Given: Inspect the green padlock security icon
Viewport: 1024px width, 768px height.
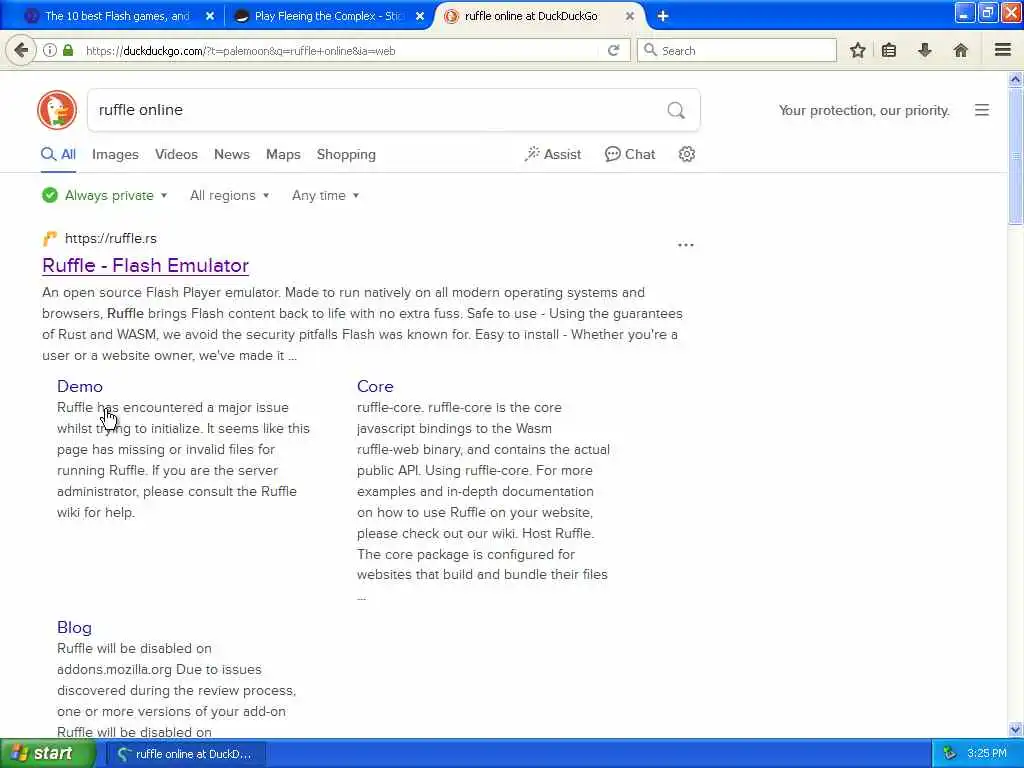Looking at the screenshot, I should 68,50.
